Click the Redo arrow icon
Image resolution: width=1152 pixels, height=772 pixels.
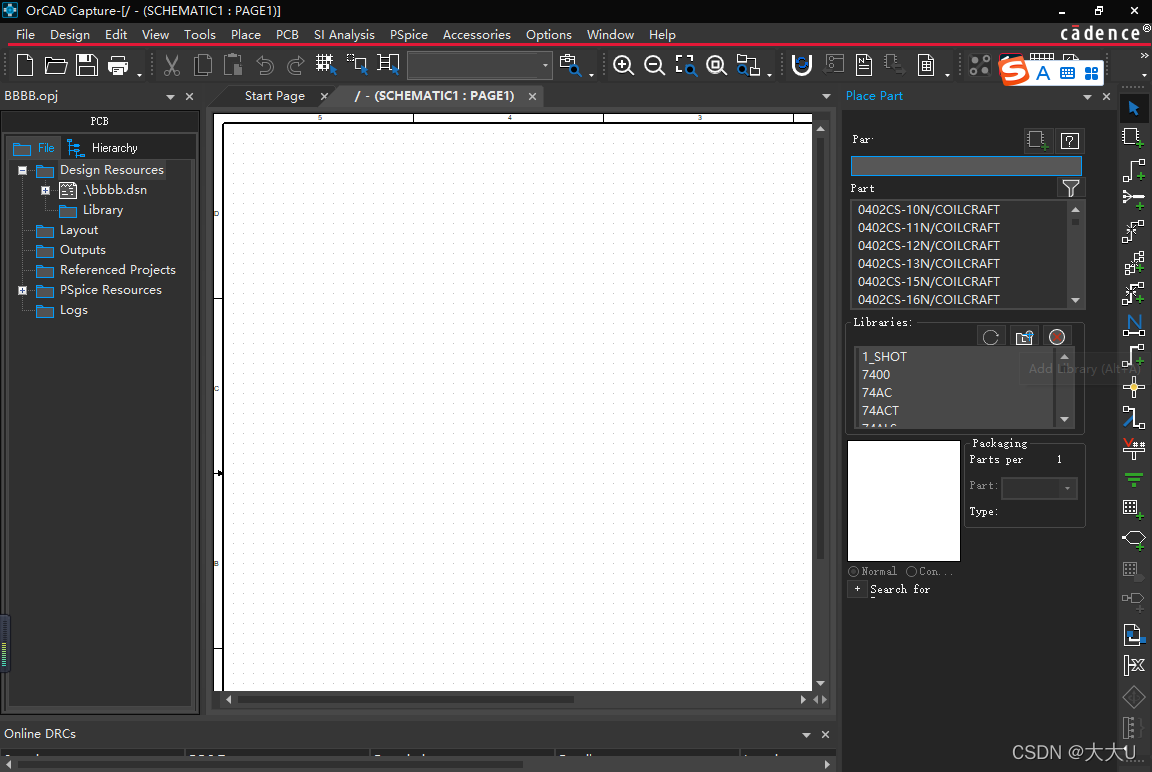295,65
